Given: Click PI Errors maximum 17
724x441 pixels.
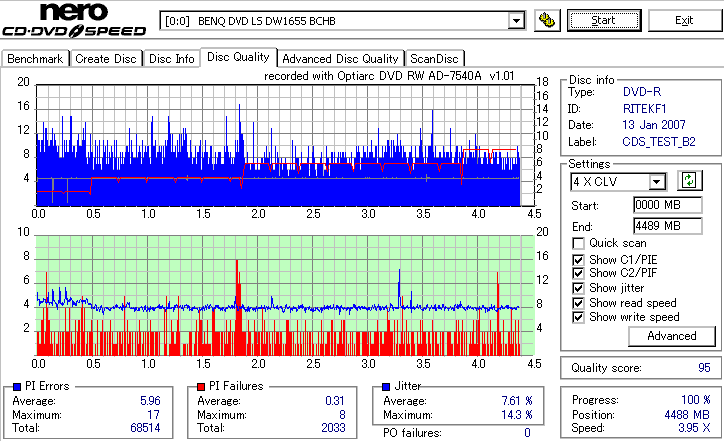Looking at the screenshot, I should click(154, 415).
